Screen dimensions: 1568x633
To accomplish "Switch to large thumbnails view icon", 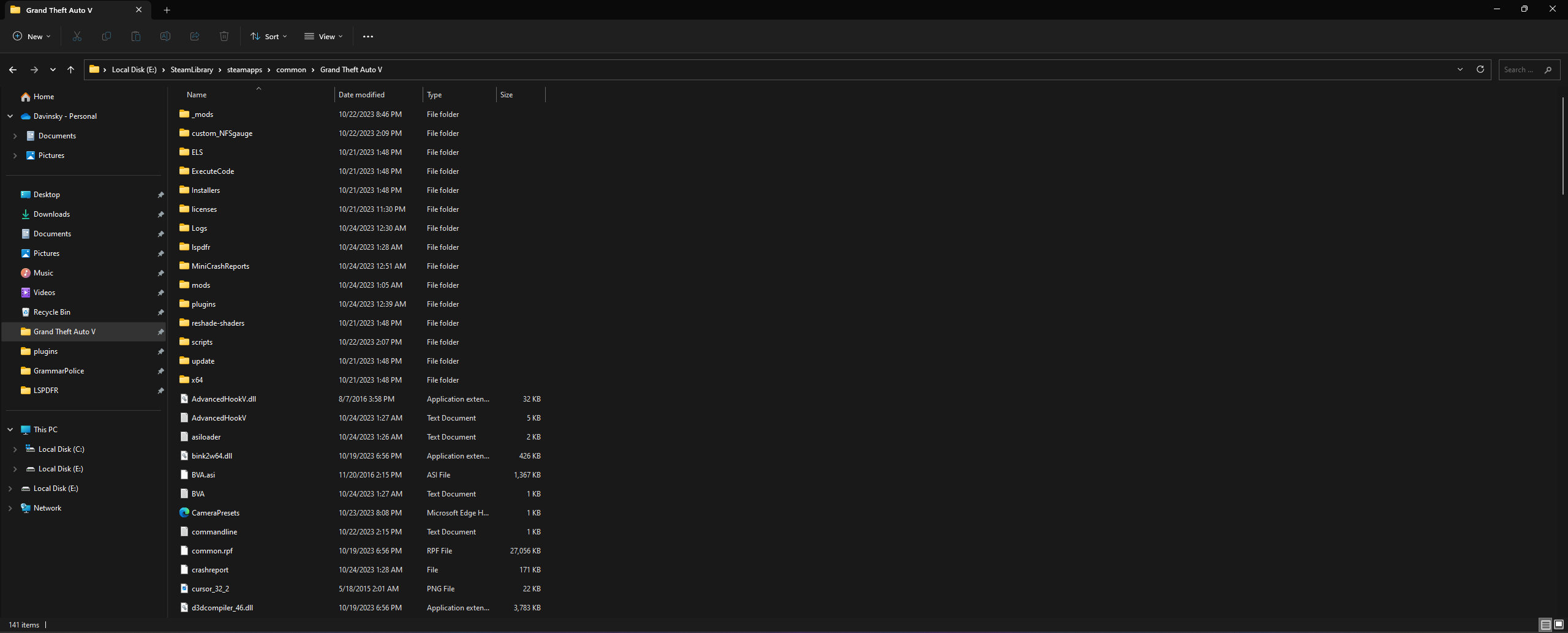I will pos(1559,624).
